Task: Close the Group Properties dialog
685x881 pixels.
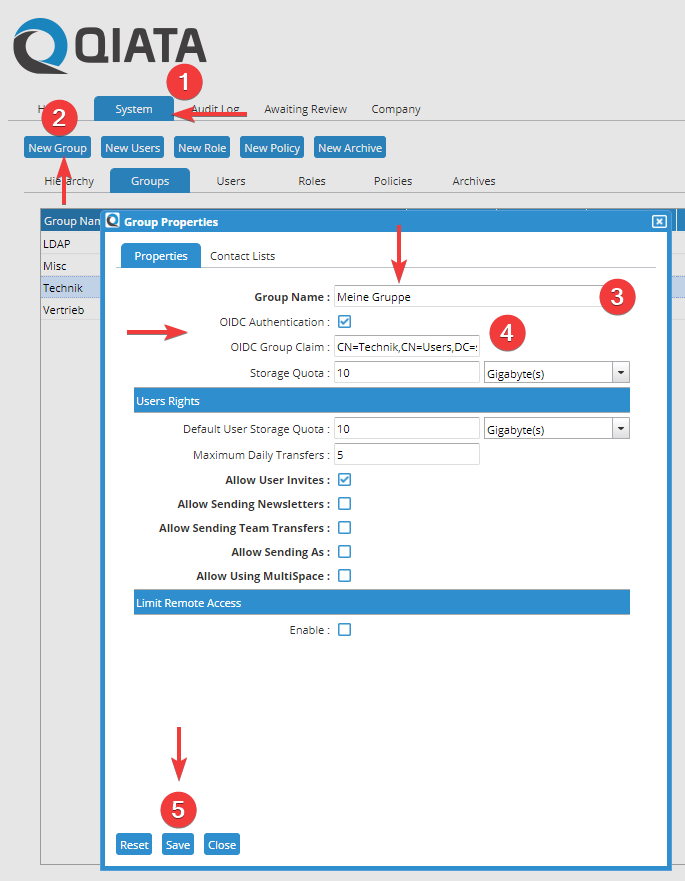Action: [658, 221]
